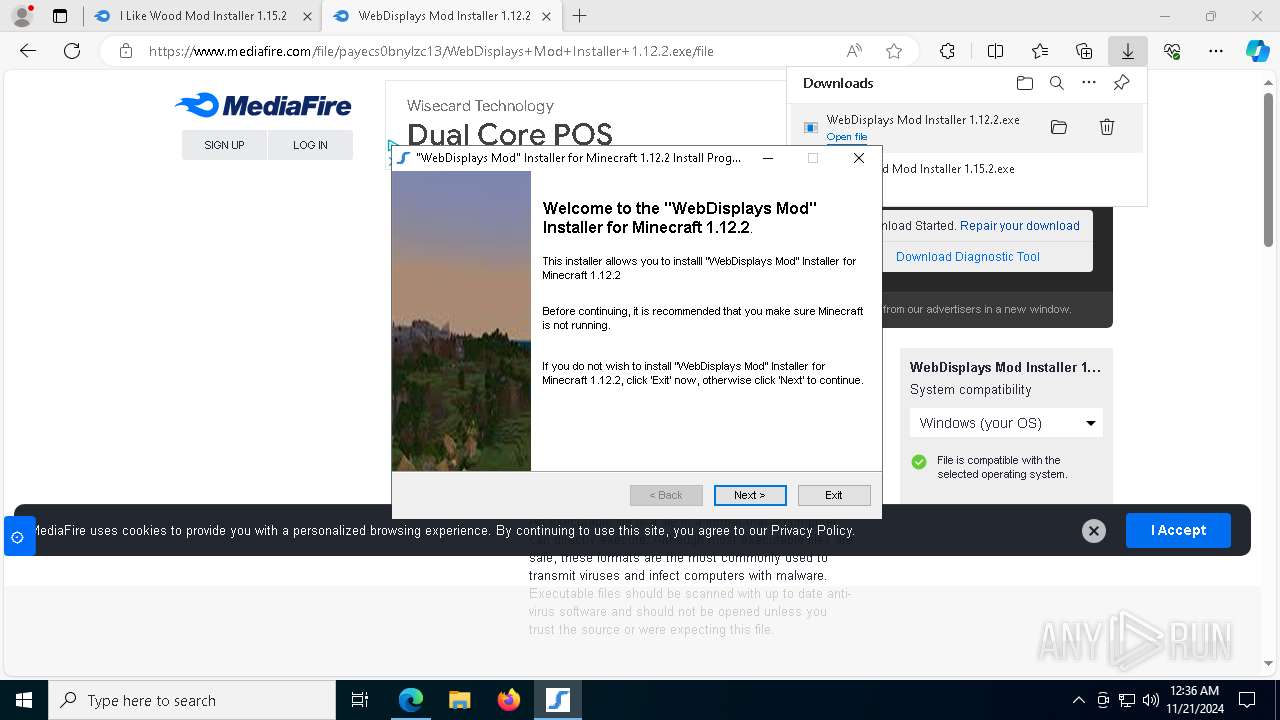Reload the page with the refresh icon

point(72,51)
